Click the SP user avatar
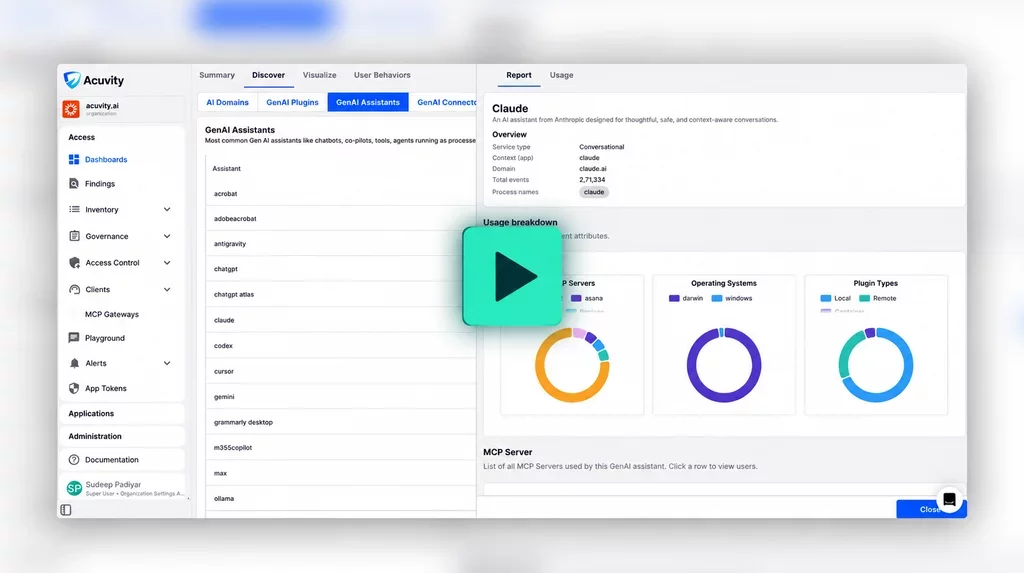This screenshot has width=1024, height=573. [x=74, y=488]
